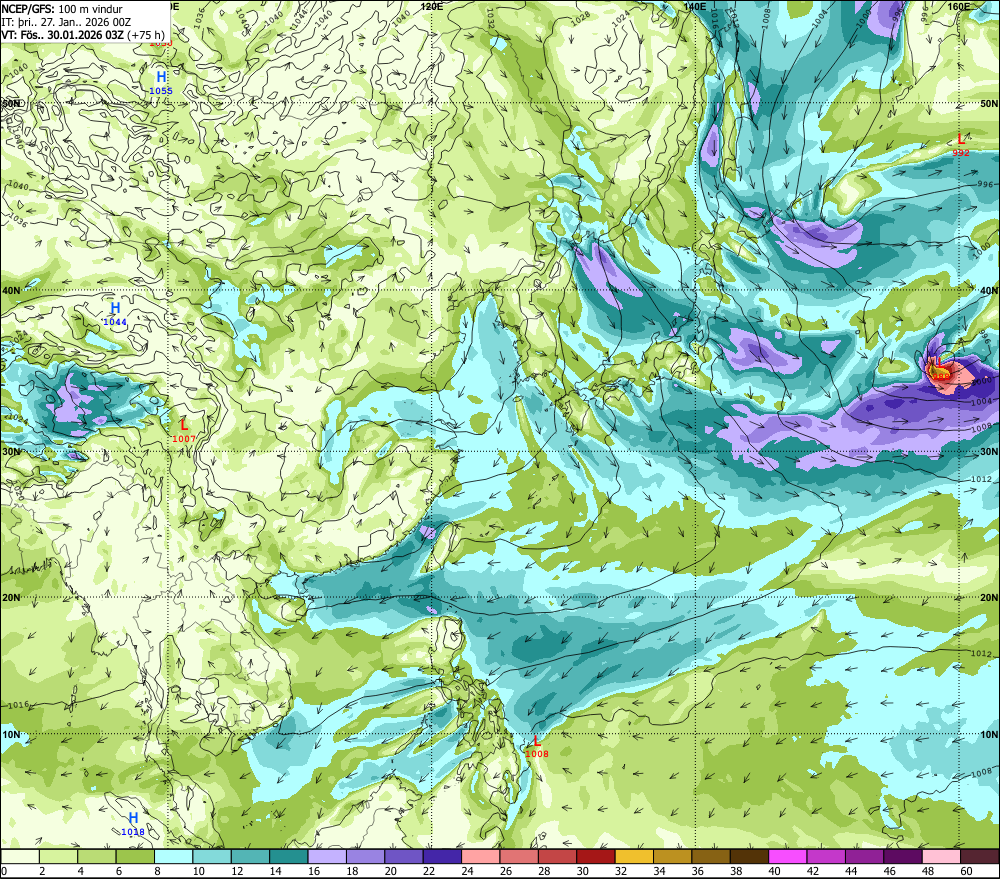This screenshot has height=879, width=1000.
Task: Click the 1028 isobar label at the top
Action: click(x=580, y=17)
